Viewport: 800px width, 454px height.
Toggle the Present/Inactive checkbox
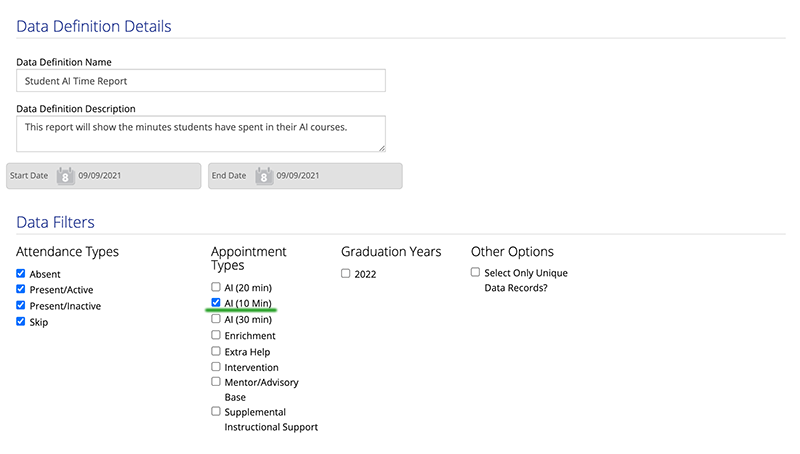pos(20,305)
